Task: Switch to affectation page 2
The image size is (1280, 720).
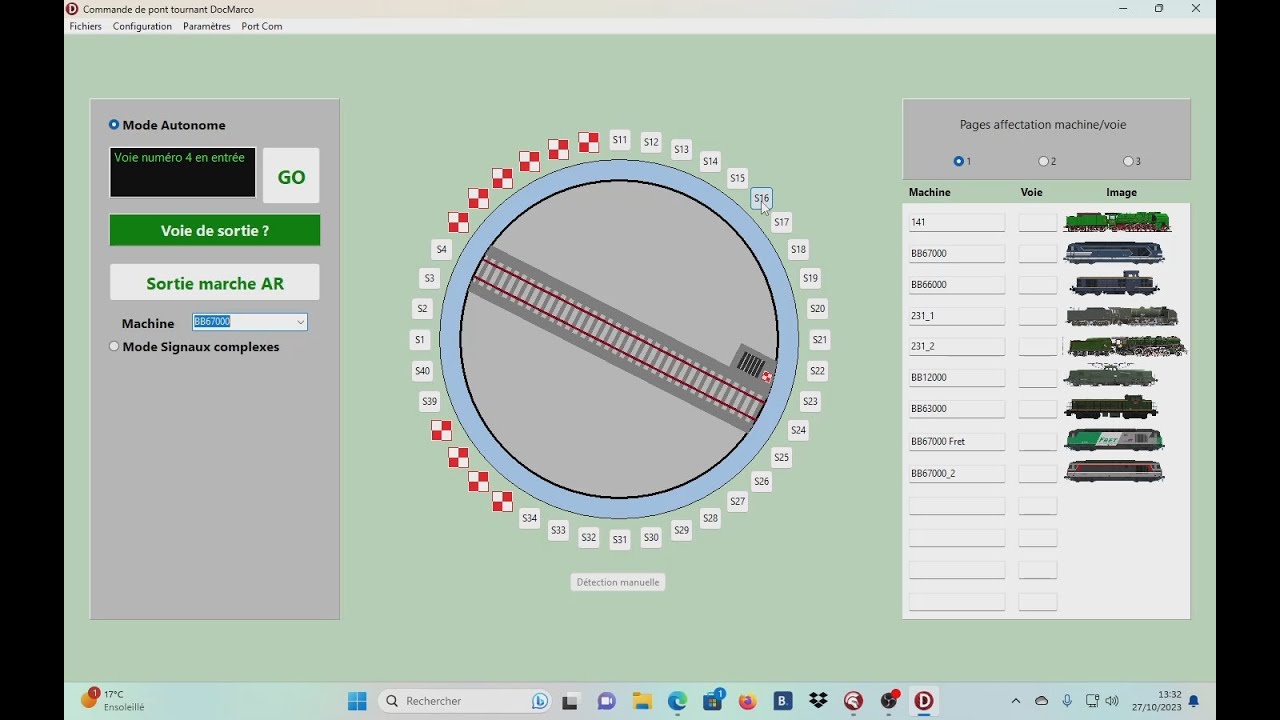Action: click(x=1043, y=161)
